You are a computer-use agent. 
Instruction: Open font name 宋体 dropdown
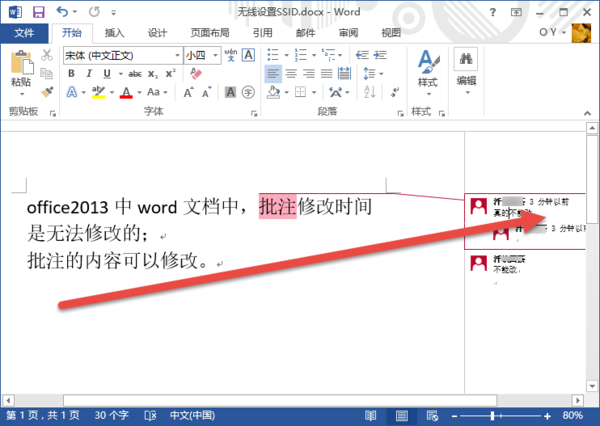pyautogui.click(x=177, y=55)
